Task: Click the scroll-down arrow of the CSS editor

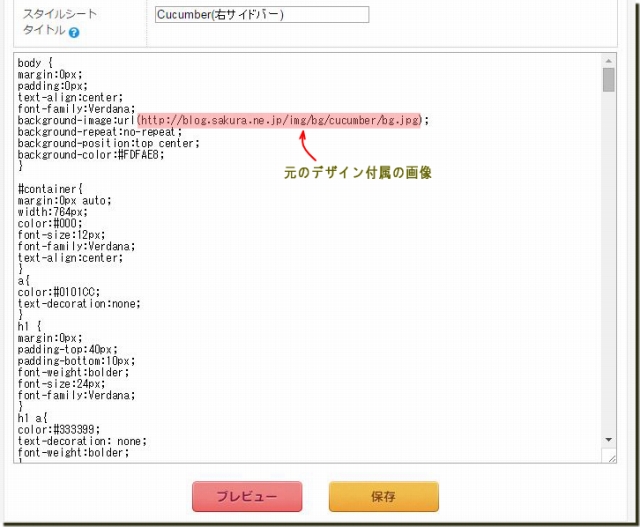Action: 609,440
